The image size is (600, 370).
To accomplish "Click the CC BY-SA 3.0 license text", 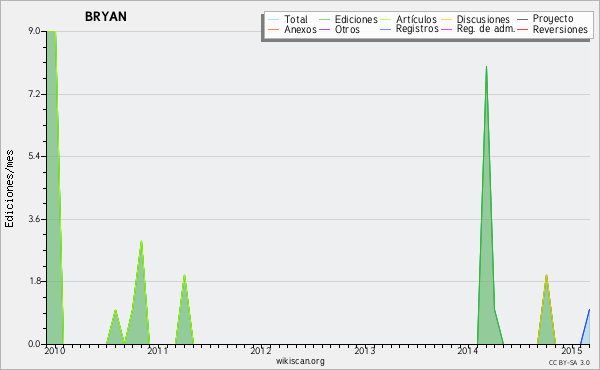I will coord(569,363).
